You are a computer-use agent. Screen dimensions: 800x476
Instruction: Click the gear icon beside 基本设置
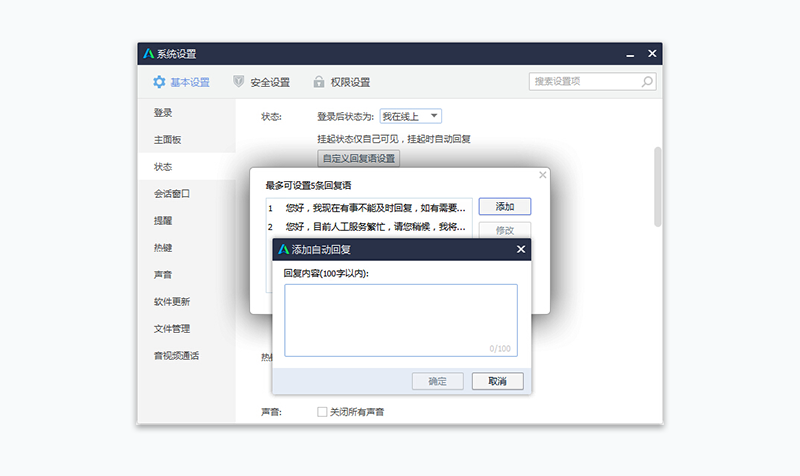coord(159,82)
